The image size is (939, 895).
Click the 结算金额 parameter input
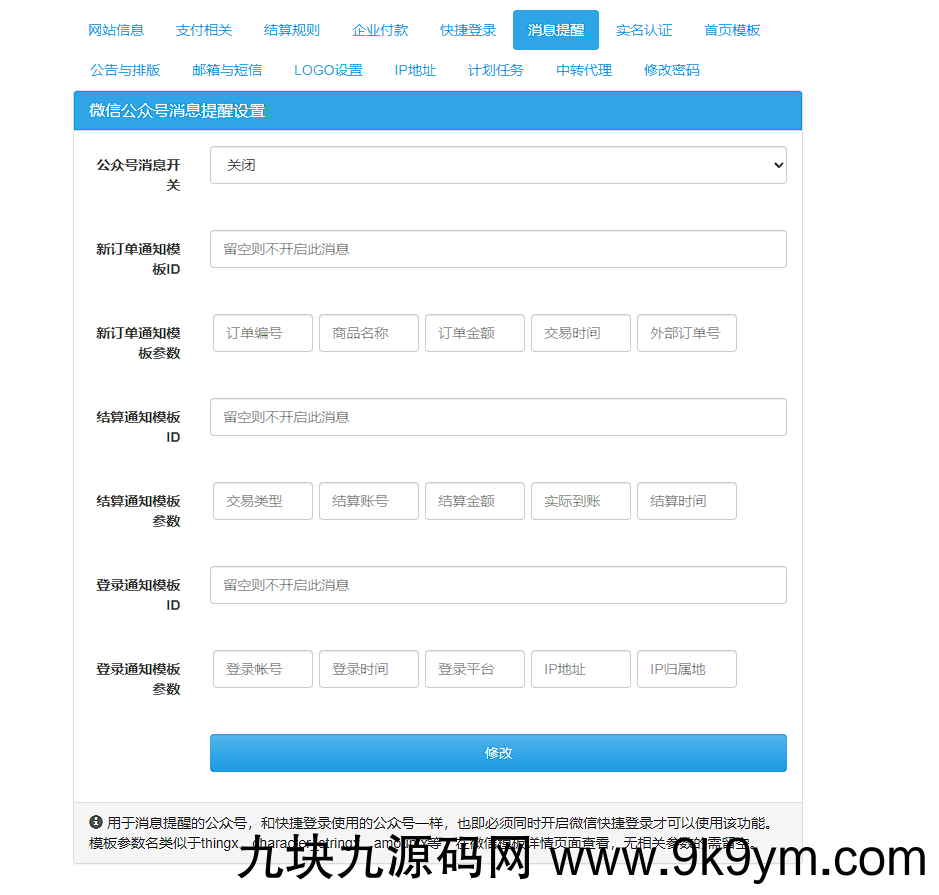[474, 501]
